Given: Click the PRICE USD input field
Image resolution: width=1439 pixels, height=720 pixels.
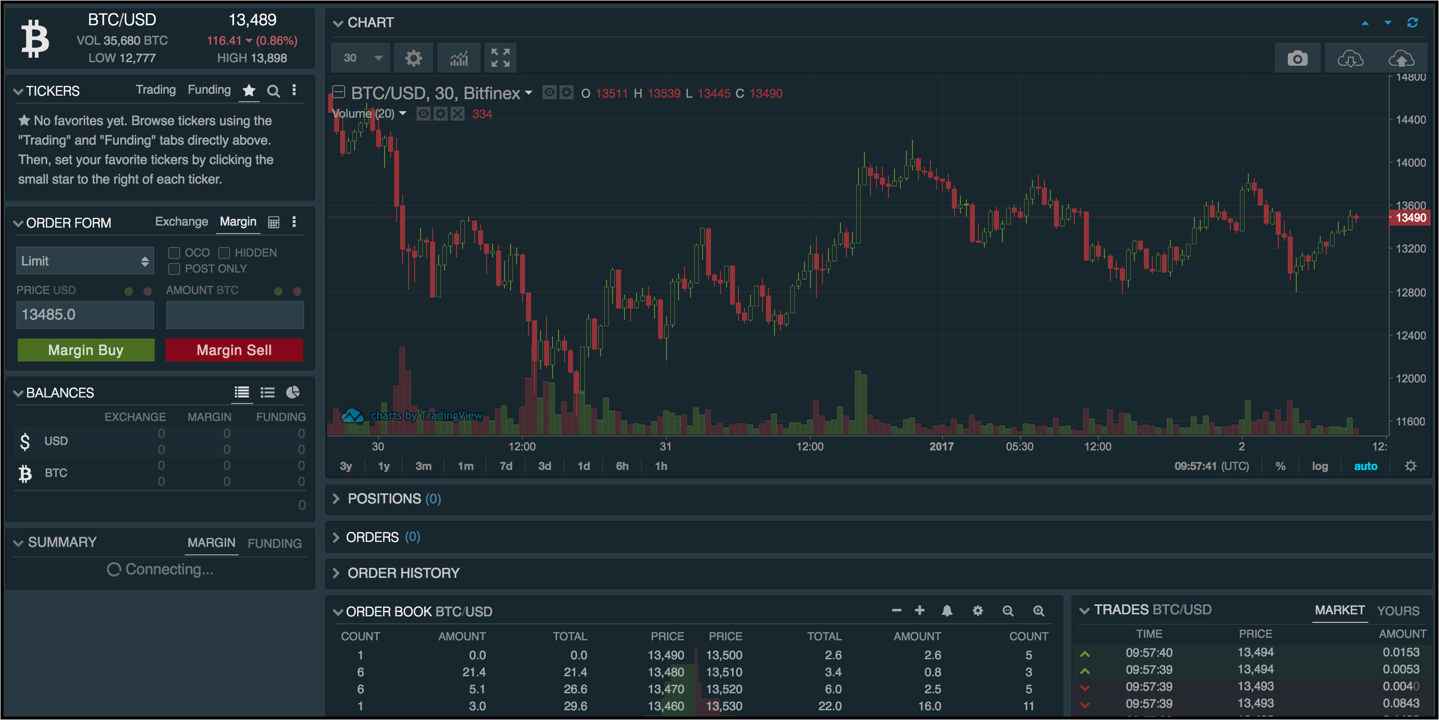Looking at the screenshot, I should tap(85, 315).
